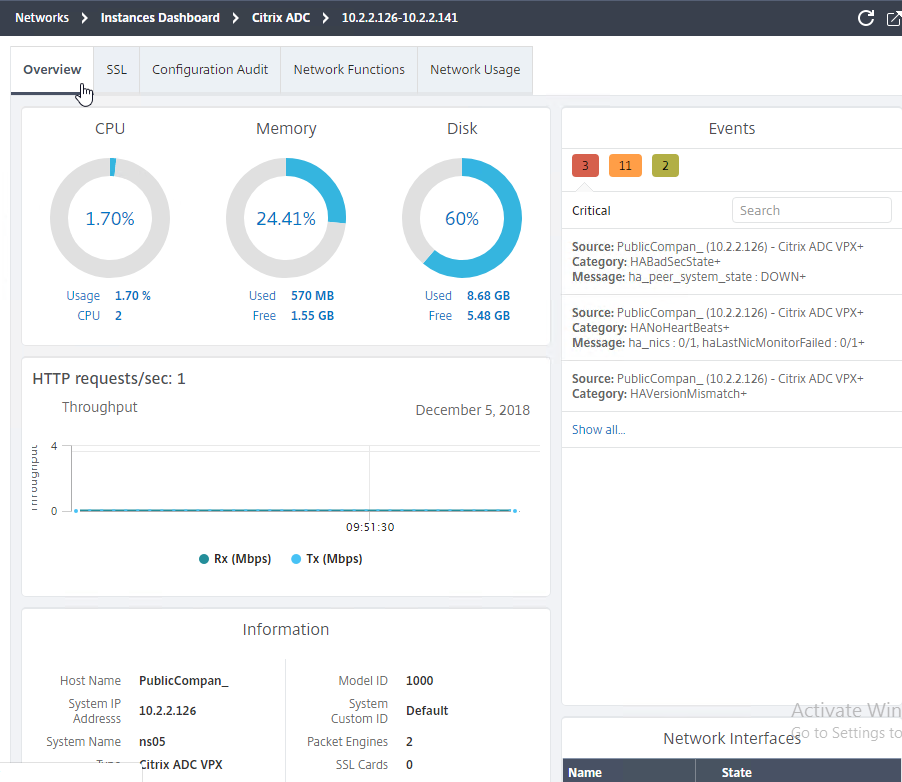Screen dimensions: 902x782
Task: Click the System IP 10.2.2.126 value
Action: point(167,711)
